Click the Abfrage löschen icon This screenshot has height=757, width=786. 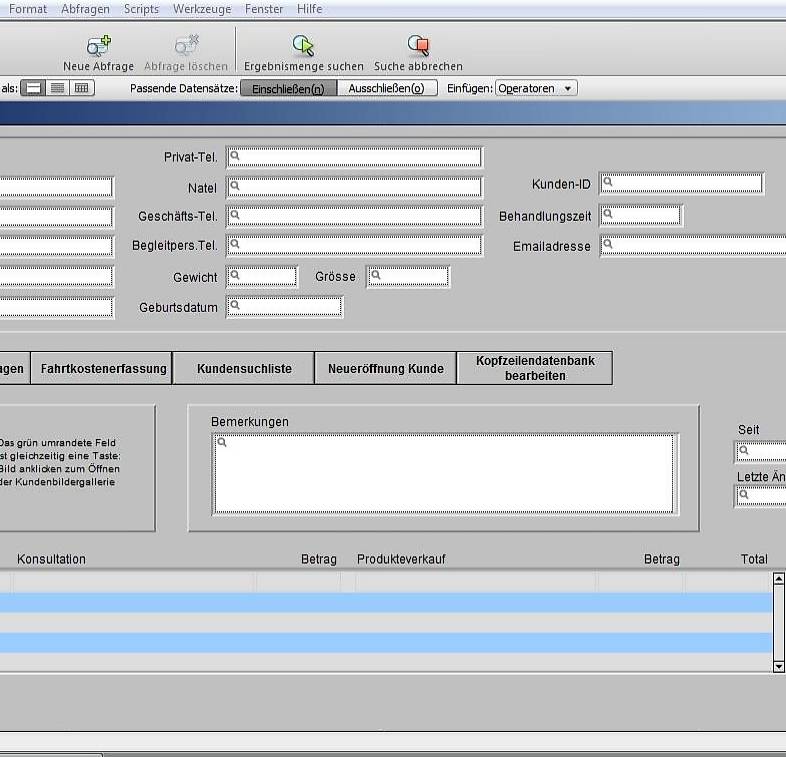pyautogui.click(x=186, y=46)
